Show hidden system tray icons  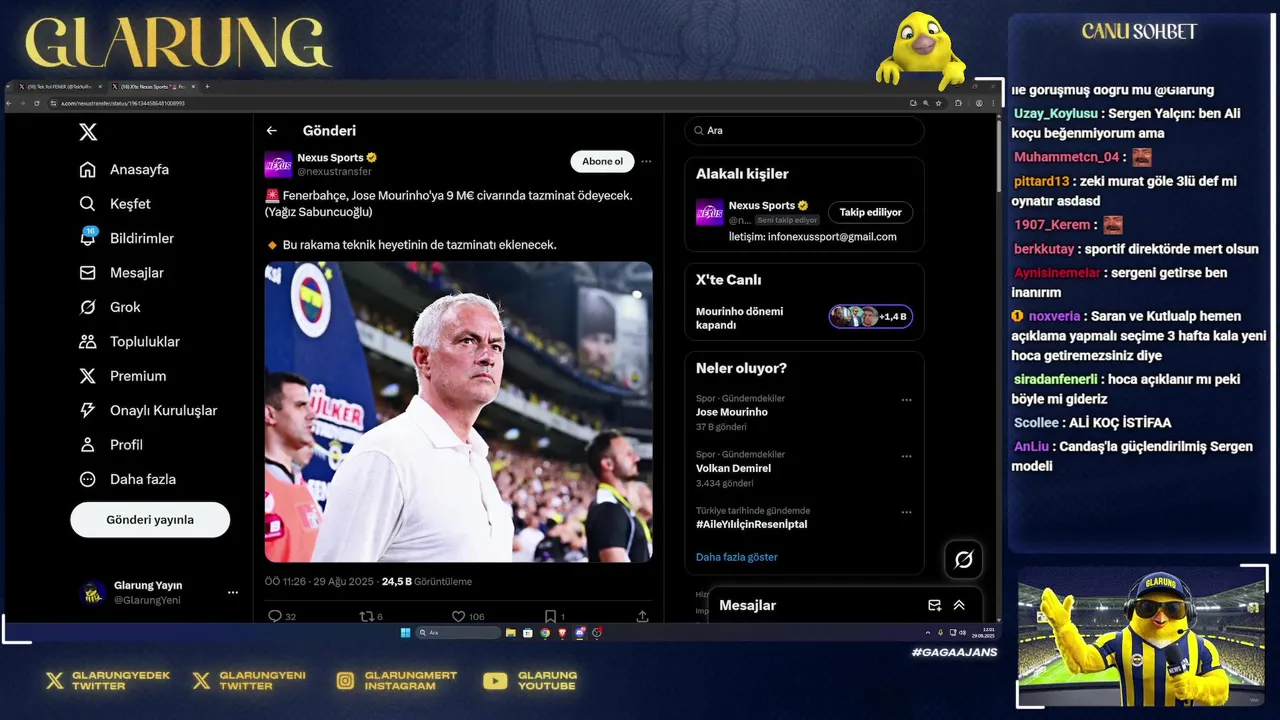pos(928,633)
